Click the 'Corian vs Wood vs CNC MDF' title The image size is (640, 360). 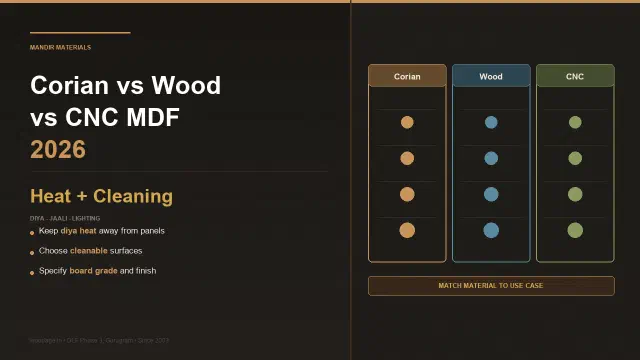(x=125, y=101)
